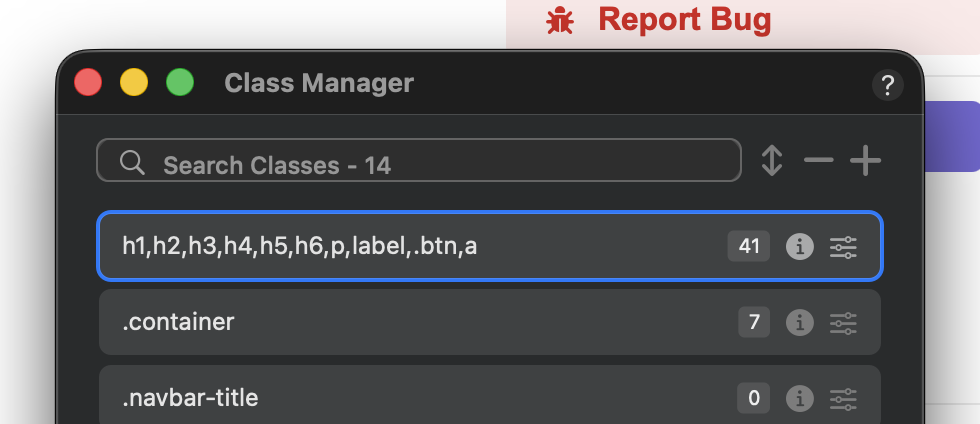This screenshot has width=980, height=424.
Task: Open style sliders for .navbar-title class
Action: pos(844,399)
